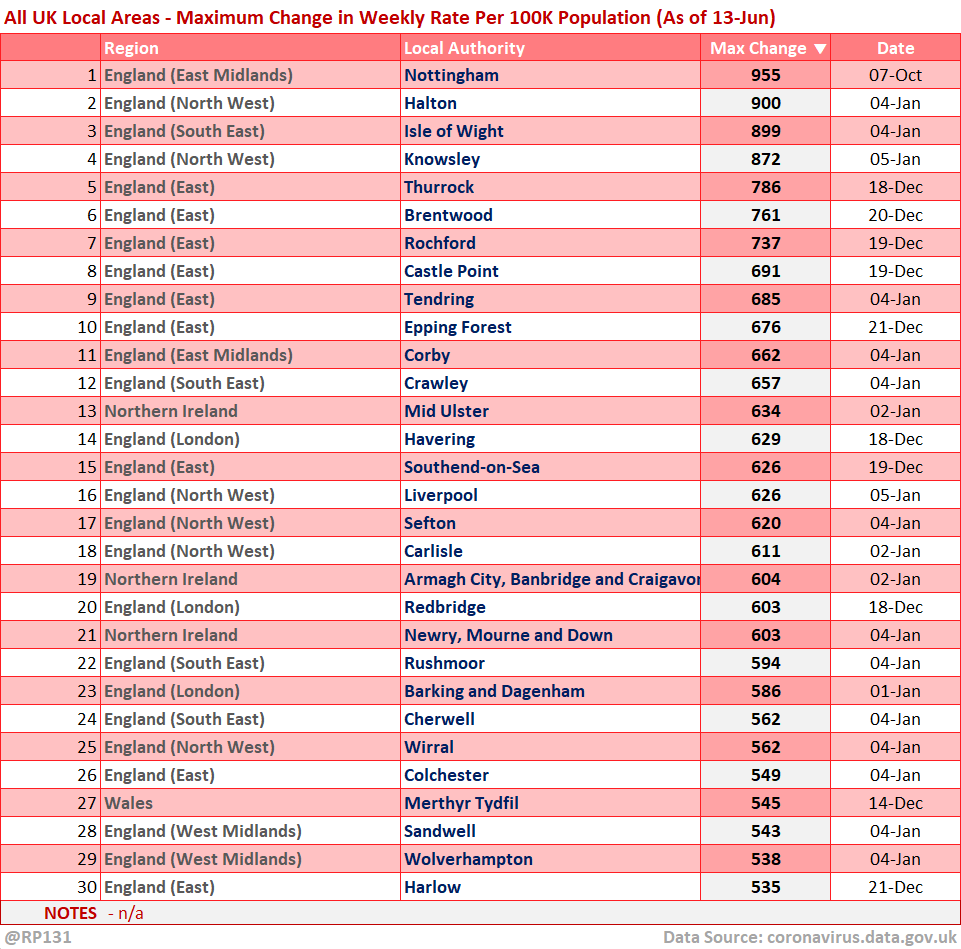Click Thurrock in the table
The width and height of the screenshot is (961, 949).
coord(439,187)
